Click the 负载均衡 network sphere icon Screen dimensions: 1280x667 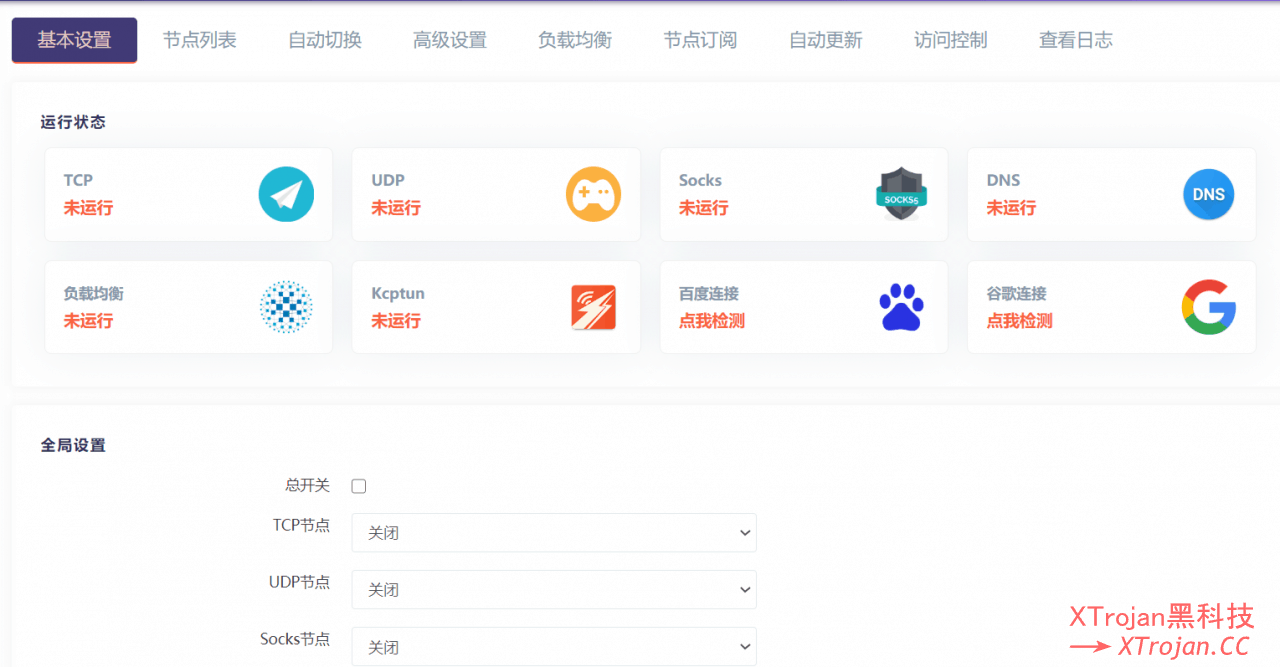pyautogui.click(x=286, y=307)
